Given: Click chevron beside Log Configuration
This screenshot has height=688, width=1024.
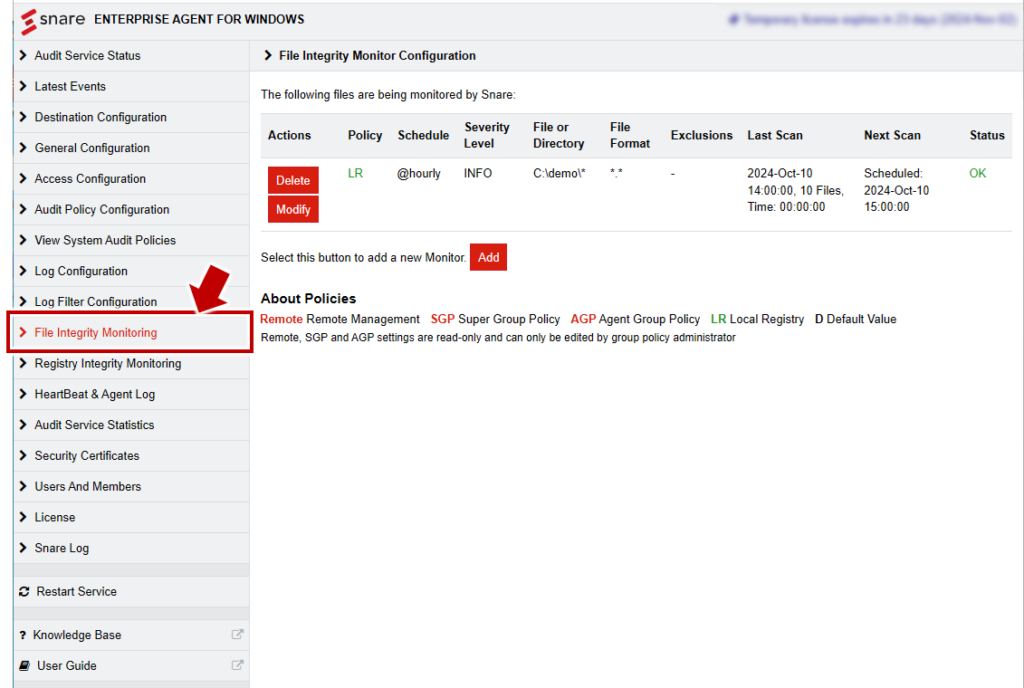Looking at the screenshot, I should (23, 271).
